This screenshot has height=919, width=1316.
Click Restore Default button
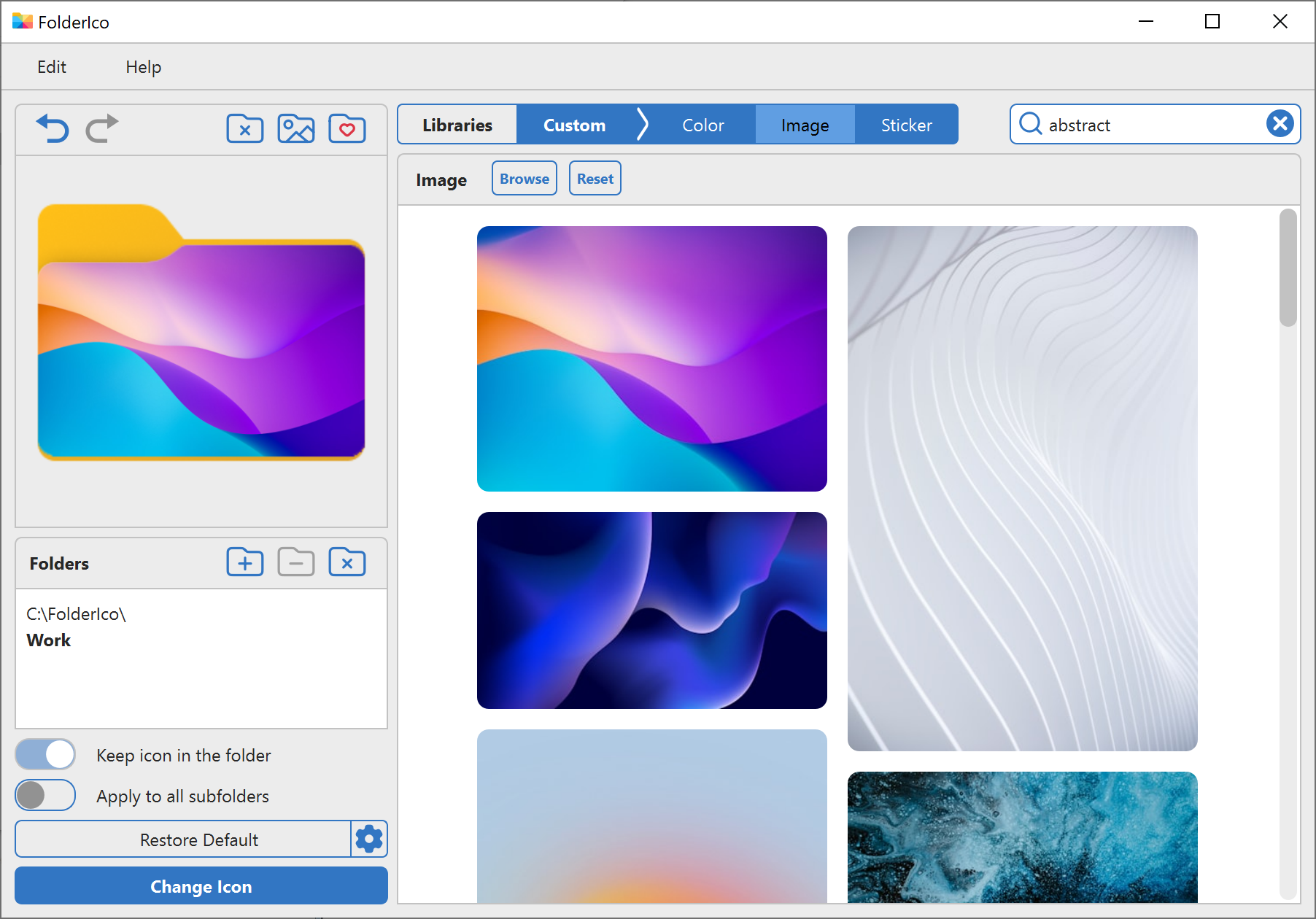(x=183, y=839)
